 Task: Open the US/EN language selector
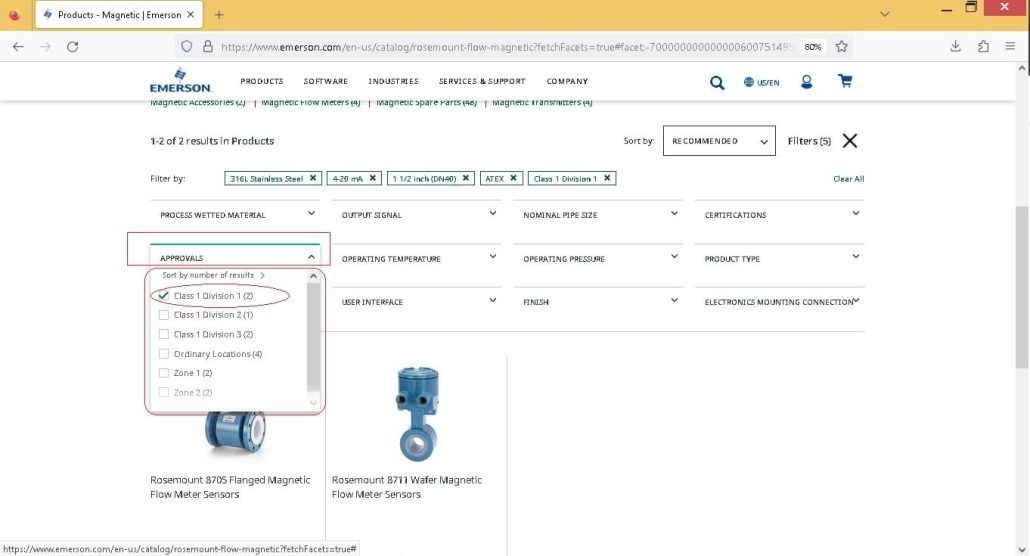coord(761,82)
